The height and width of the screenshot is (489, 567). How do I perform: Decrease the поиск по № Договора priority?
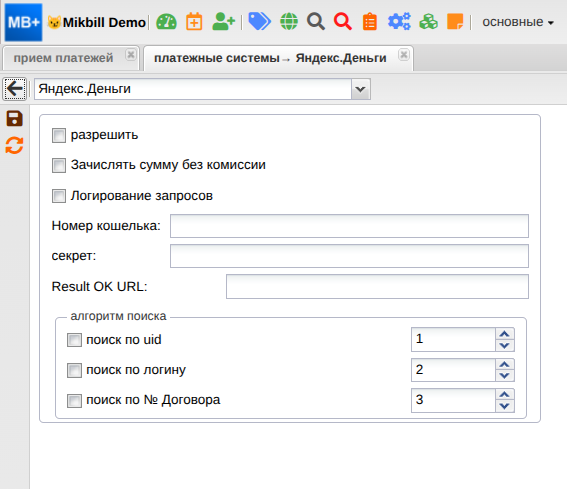click(505, 406)
